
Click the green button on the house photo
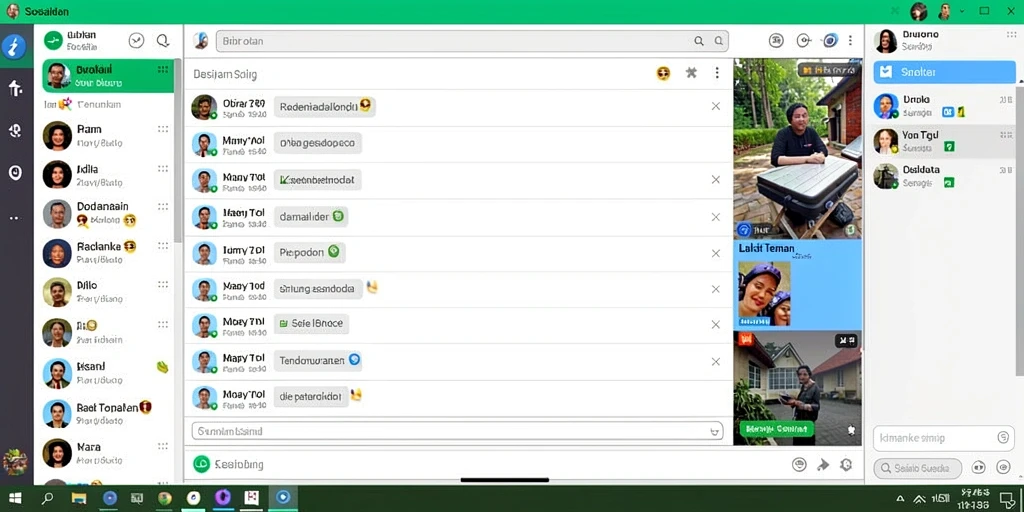776,429
